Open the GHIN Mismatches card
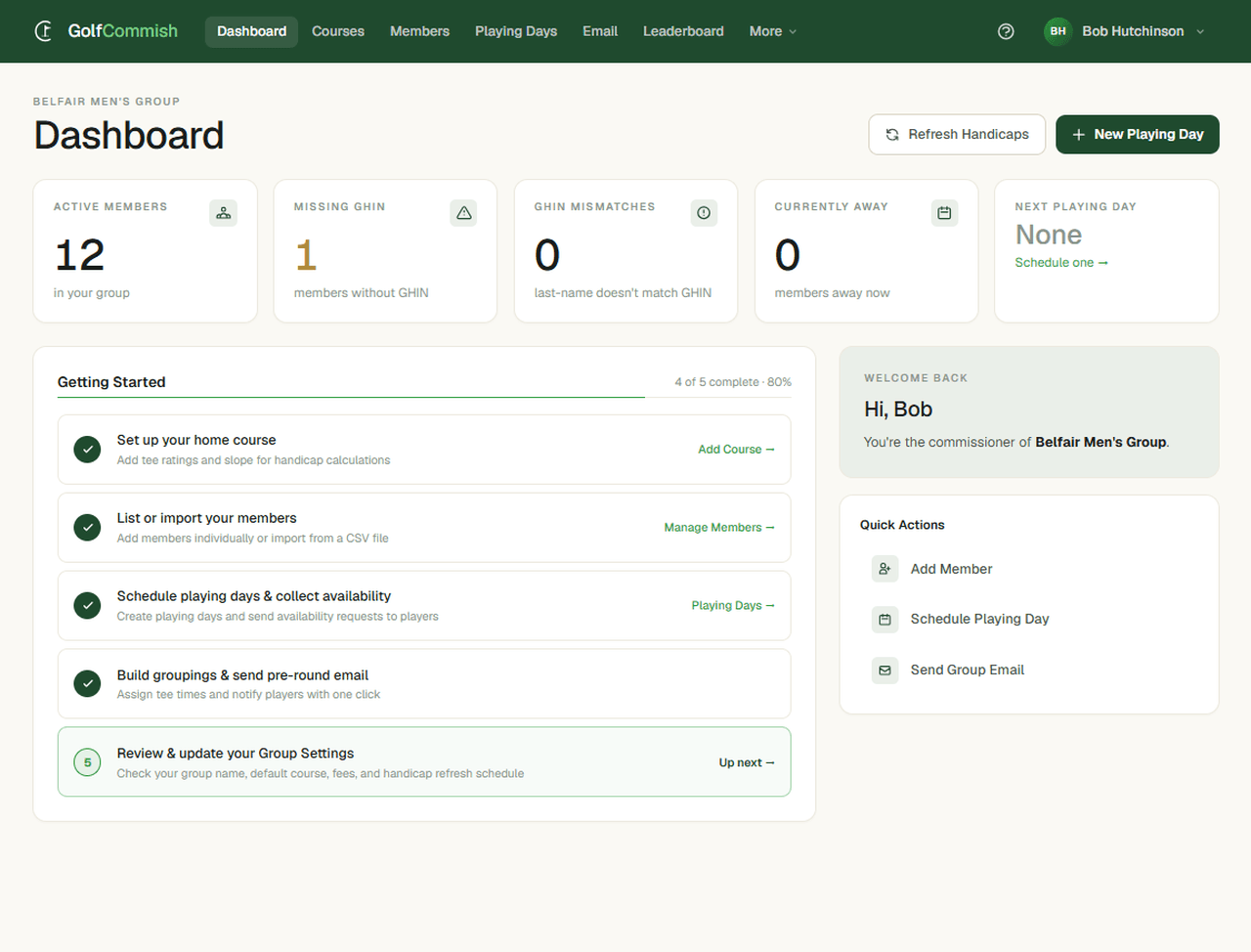The height and width of the screenshot is (952, 1251). click(625, 251)
